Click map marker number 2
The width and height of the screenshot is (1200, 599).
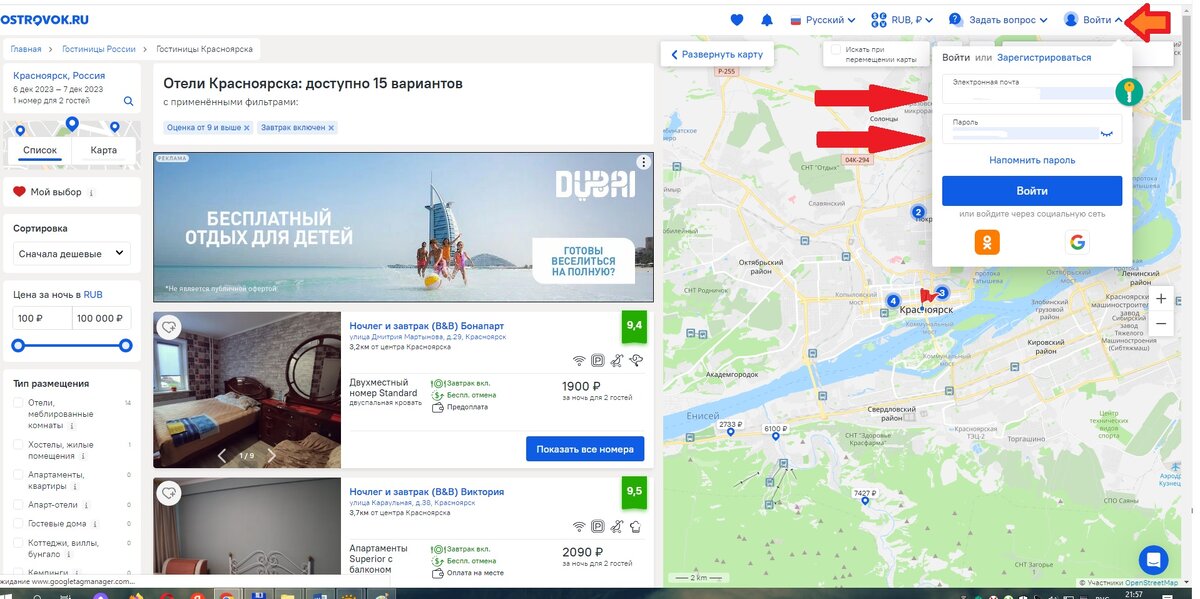click(918, 212)
